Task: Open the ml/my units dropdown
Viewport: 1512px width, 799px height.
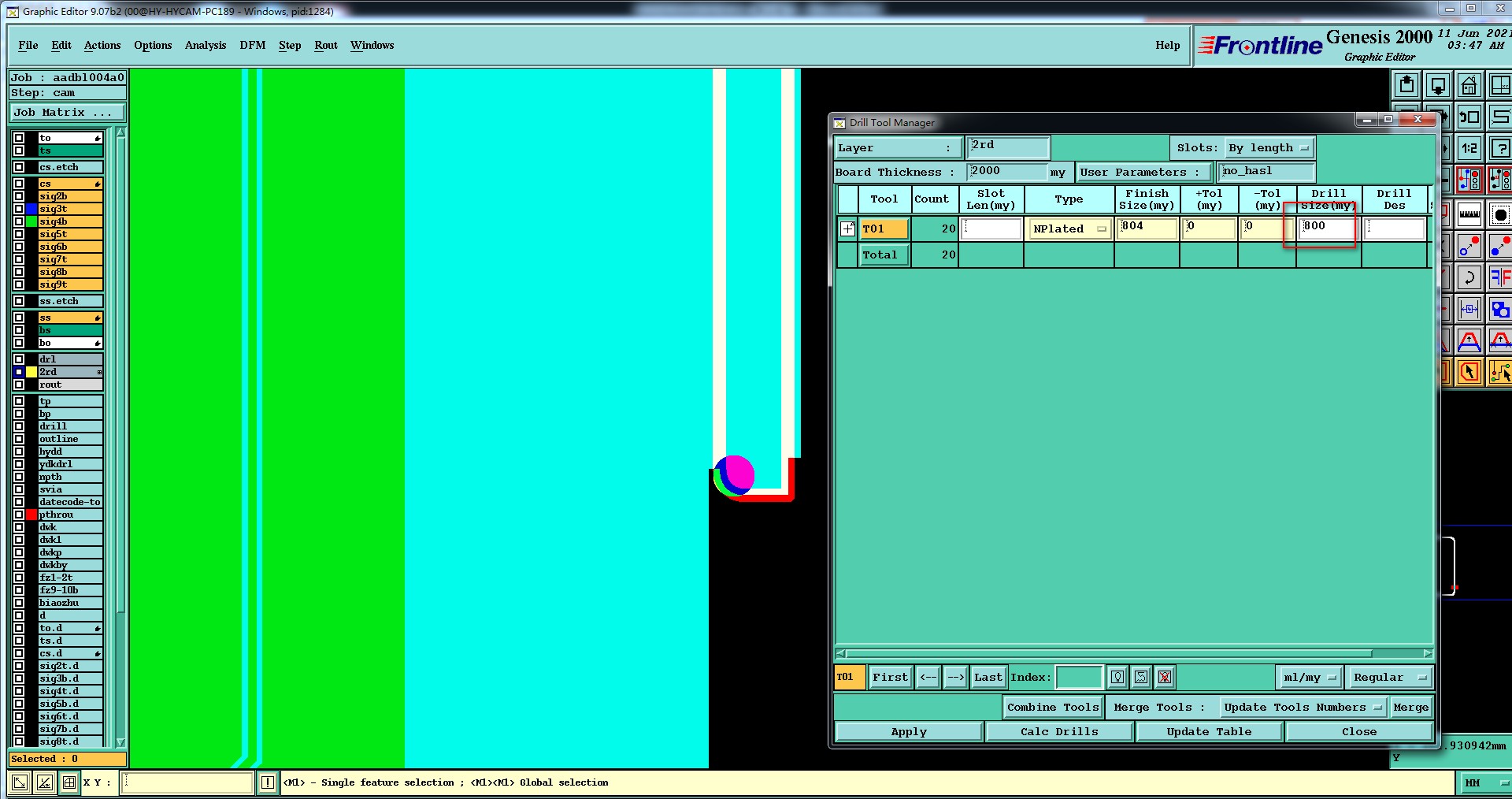Action: click(x=1309, y=677)
